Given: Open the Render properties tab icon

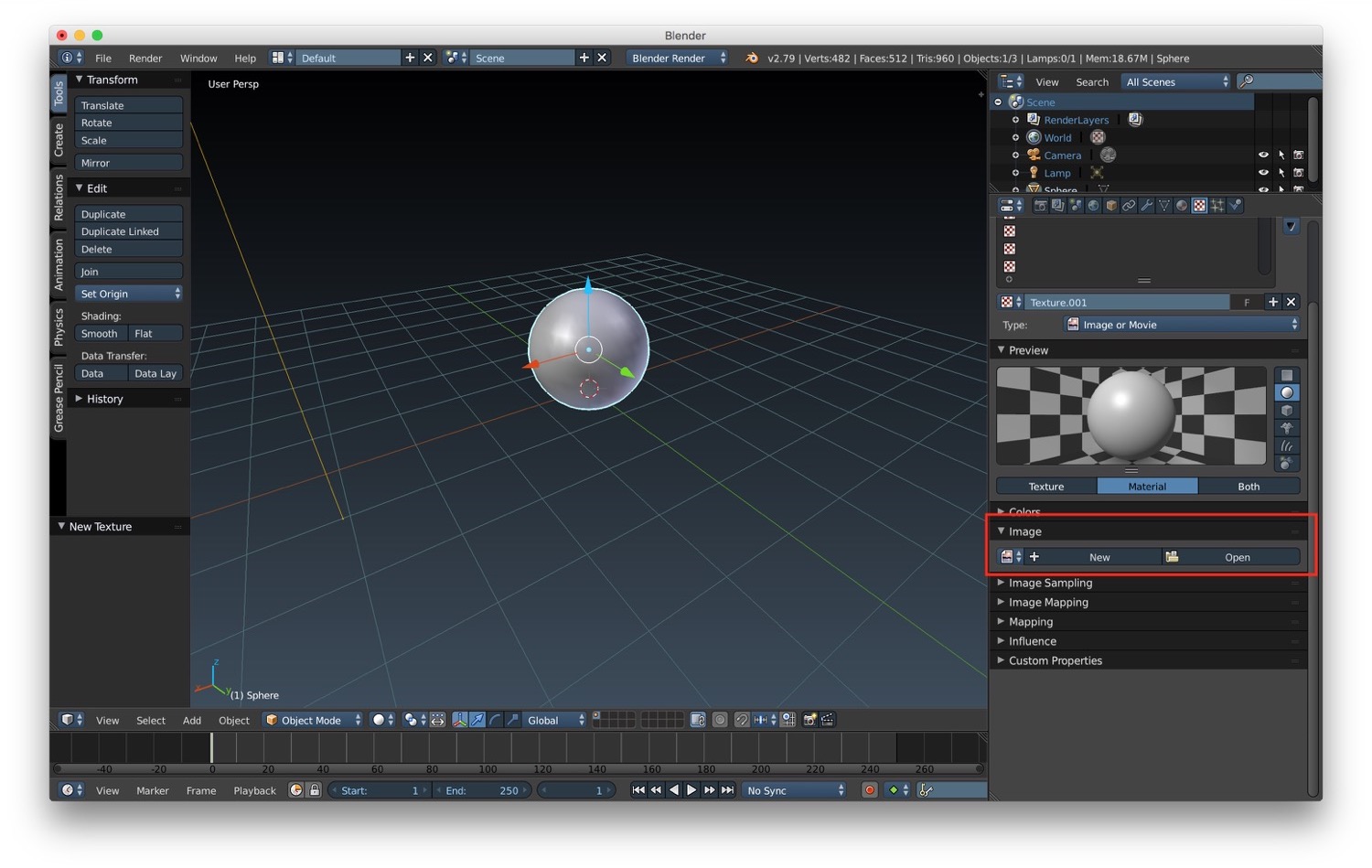Looking at the screenshot, I should [x=1040, y=206].
